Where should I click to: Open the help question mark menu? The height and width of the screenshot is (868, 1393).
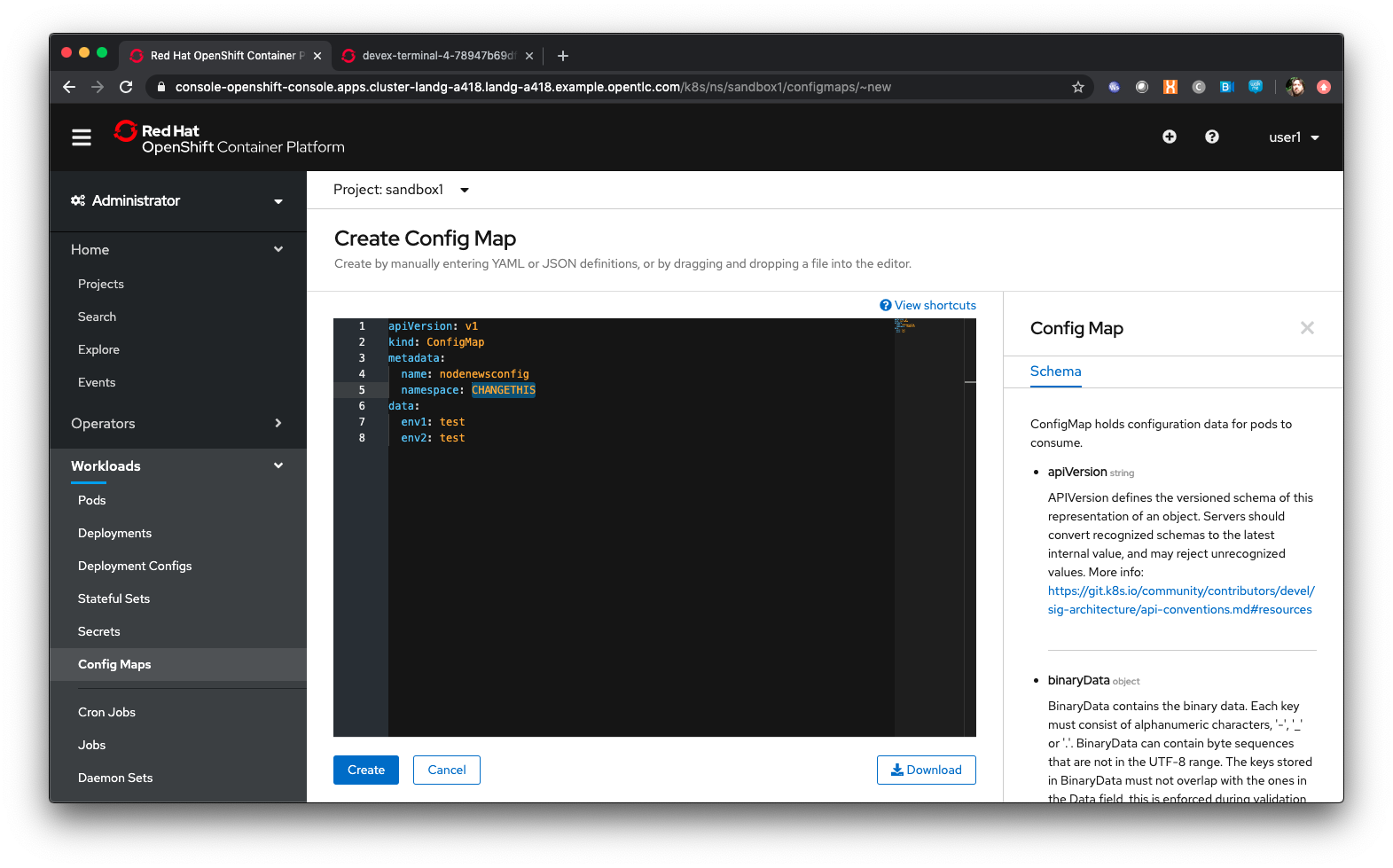click(1212, 137)
